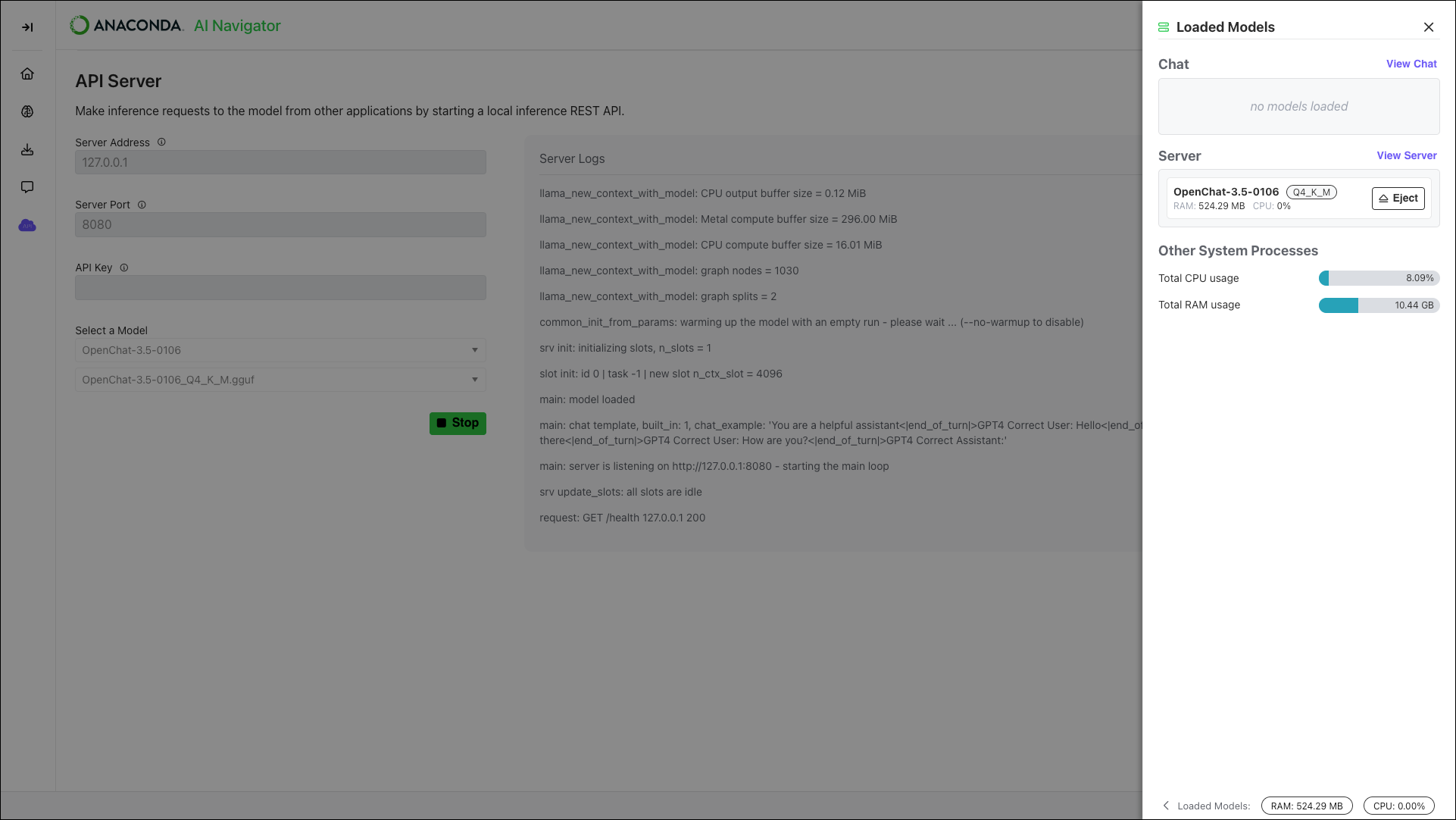Image resolution: width=1456 pixels, height=820 pixels.
Task: Open the API Server cloud icon
Action: (x=27, y=225)
